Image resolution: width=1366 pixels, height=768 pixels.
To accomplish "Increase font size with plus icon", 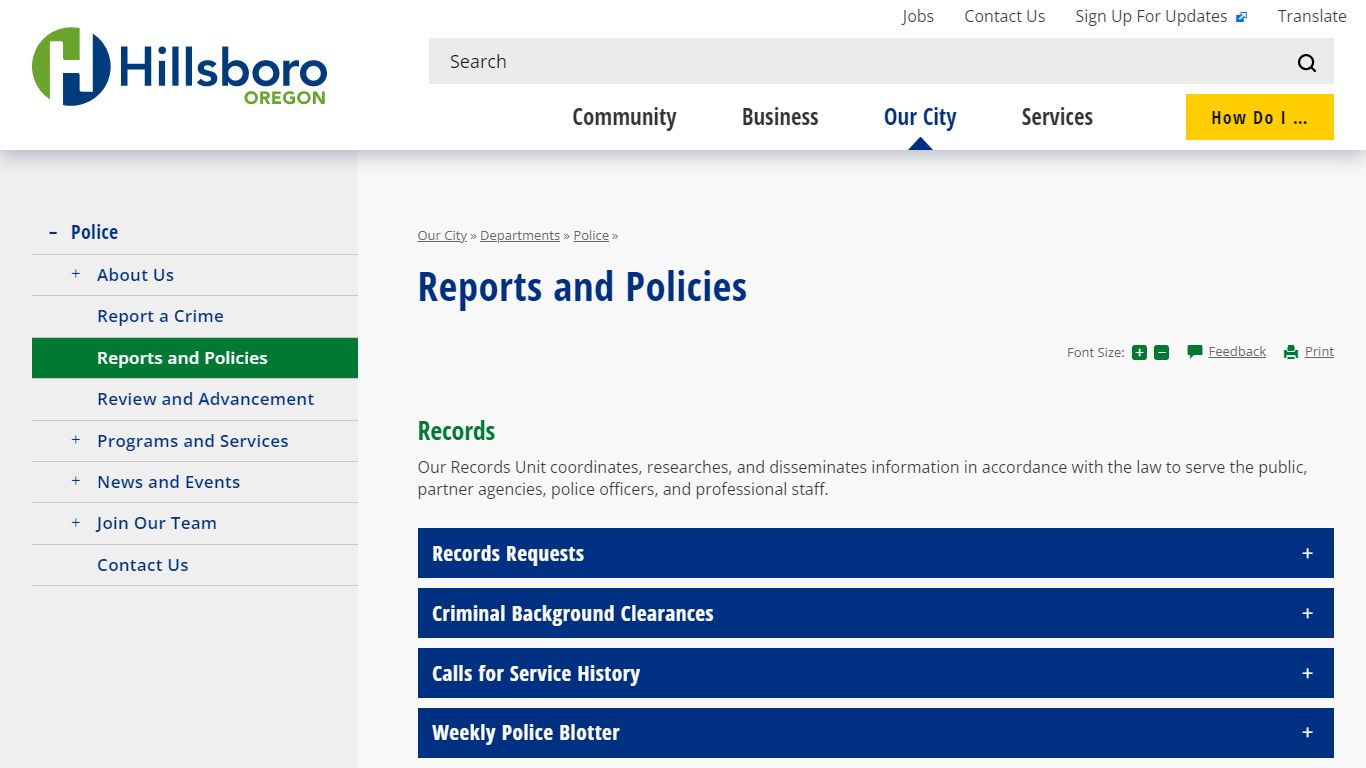I will click(x=1139, y=352).
